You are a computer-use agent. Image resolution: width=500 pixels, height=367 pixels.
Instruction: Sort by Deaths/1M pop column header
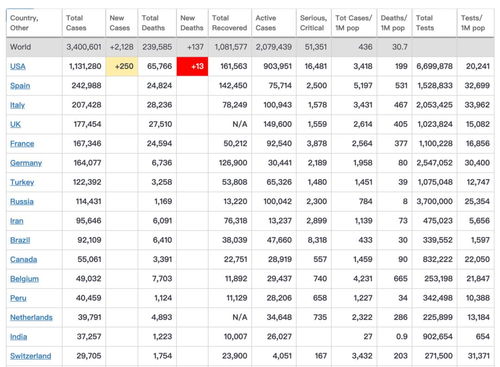[x=394, y=23]
